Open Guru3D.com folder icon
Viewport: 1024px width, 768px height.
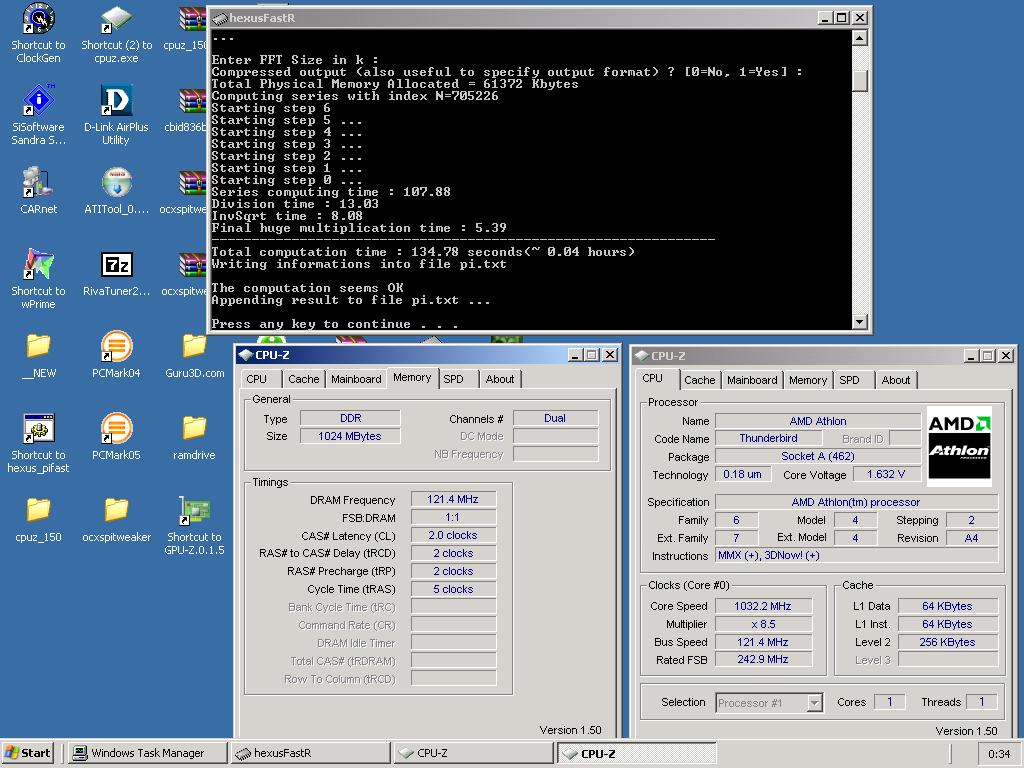coord(194,346)
